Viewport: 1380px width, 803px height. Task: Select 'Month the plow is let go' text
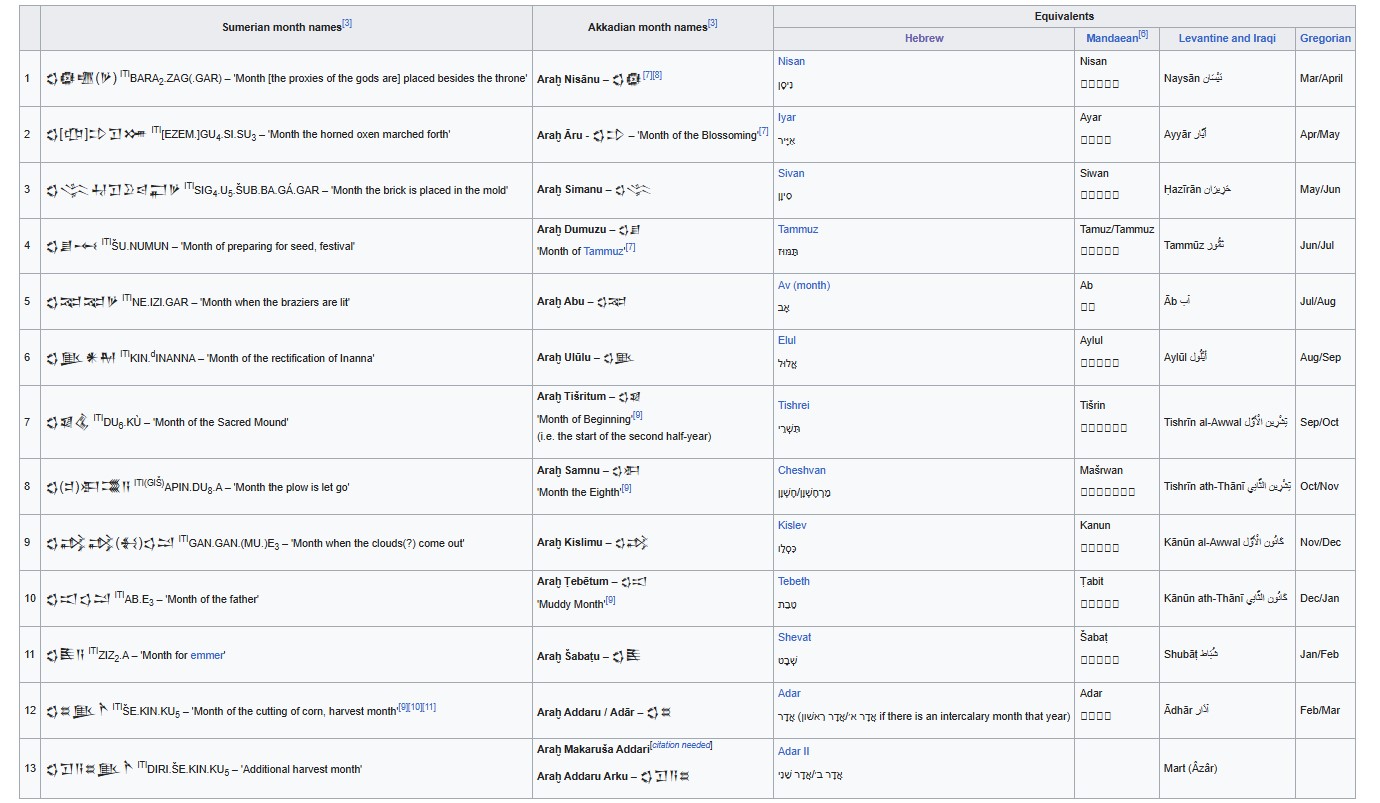click(291, 487)
